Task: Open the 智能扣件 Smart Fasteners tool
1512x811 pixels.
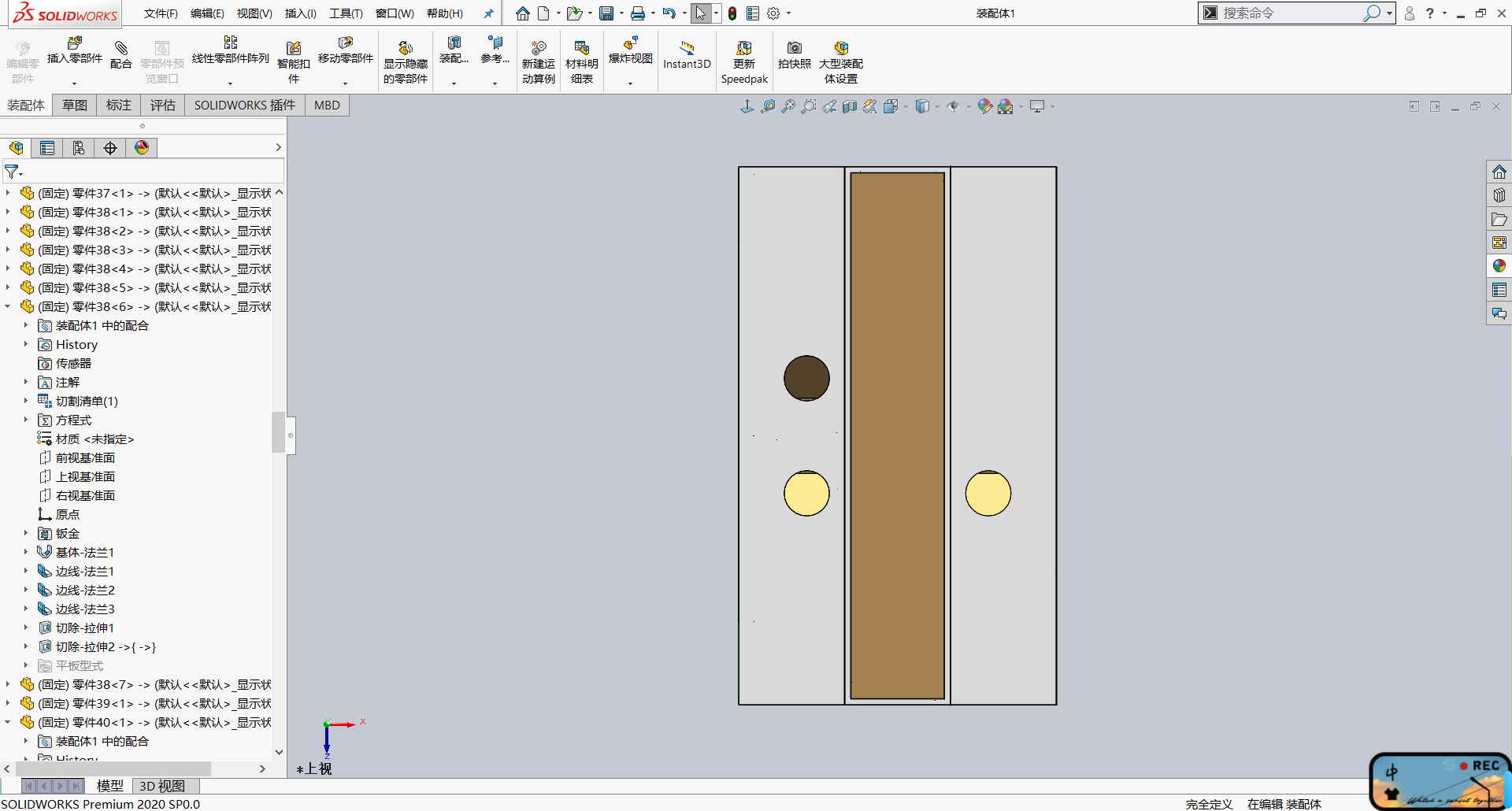Action: tap(293, 61)
